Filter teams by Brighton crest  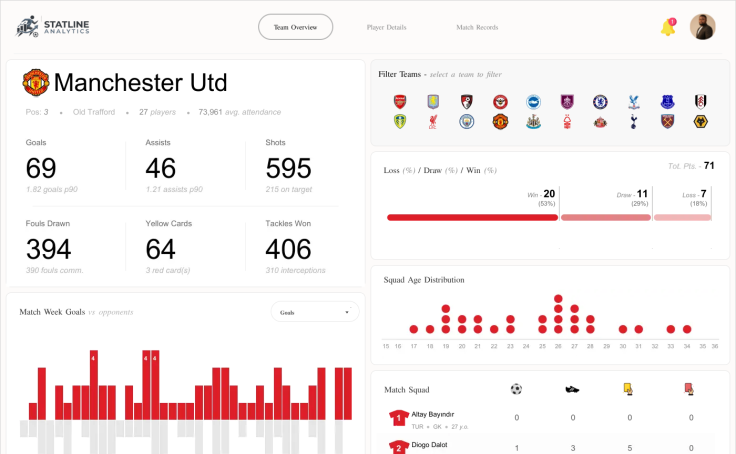(x=533, y=101)
